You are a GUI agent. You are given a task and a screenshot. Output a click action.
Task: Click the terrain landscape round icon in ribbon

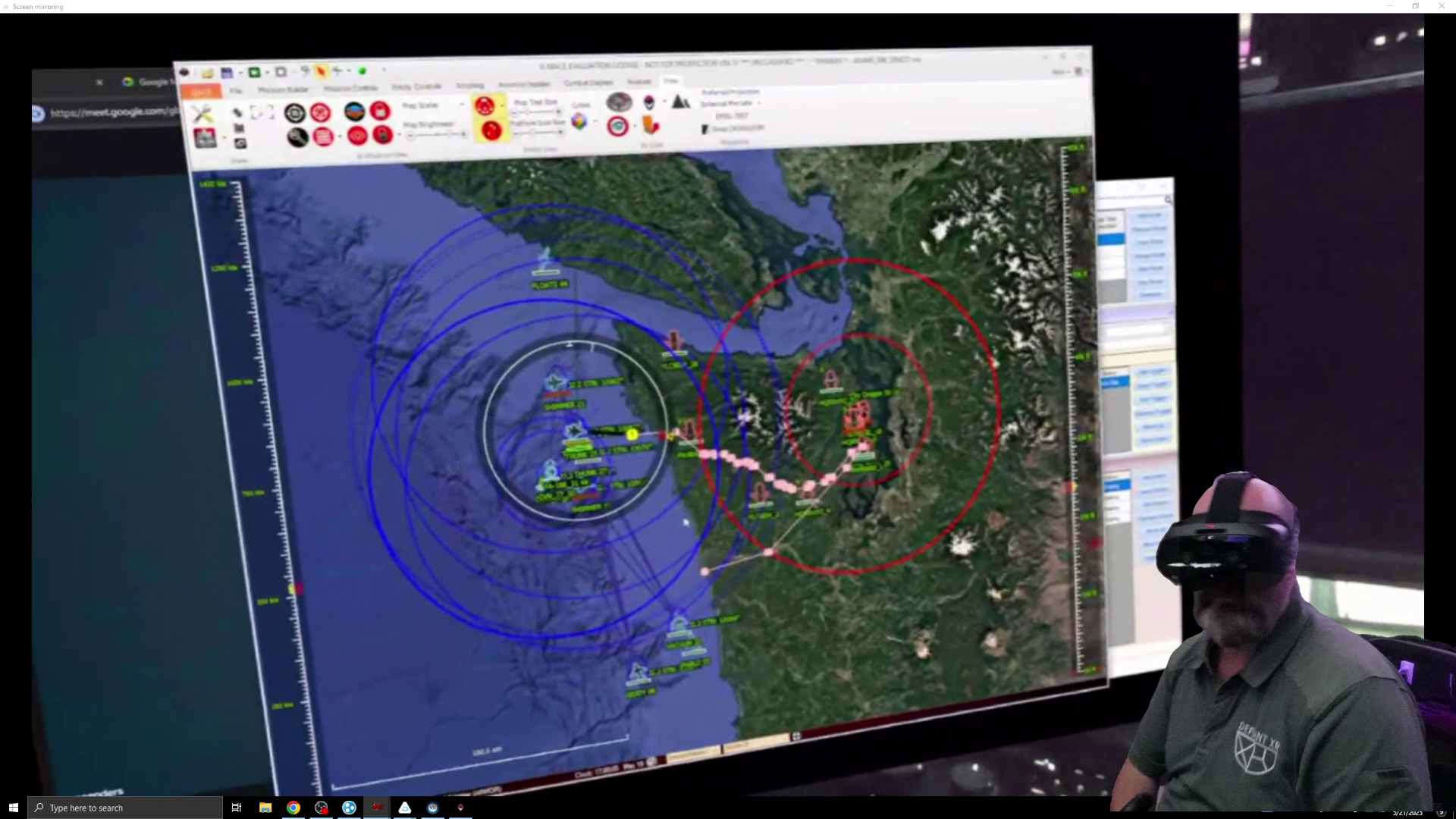click(x=354, y=111)
